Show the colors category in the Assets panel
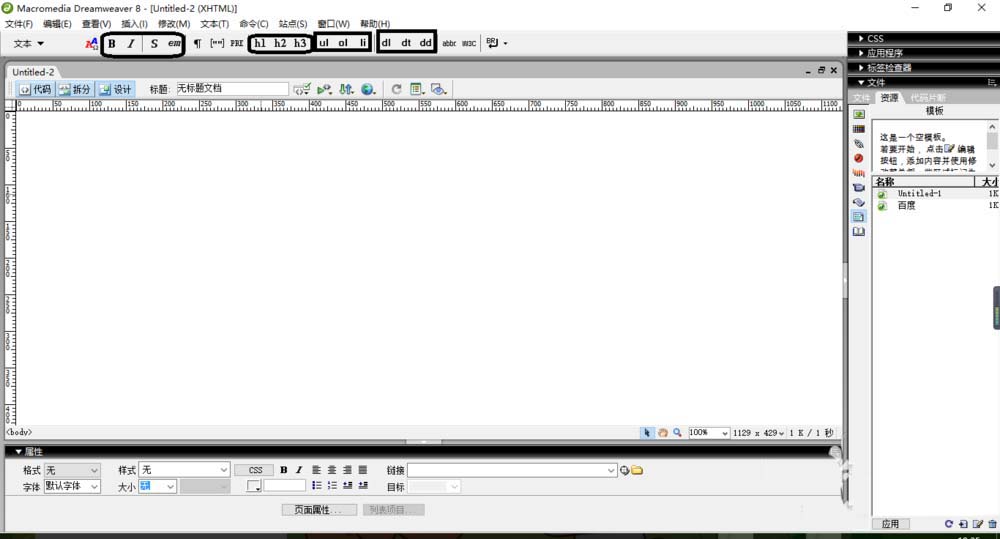Screen dimensions: 1000x539 click(x=859, y=129)
